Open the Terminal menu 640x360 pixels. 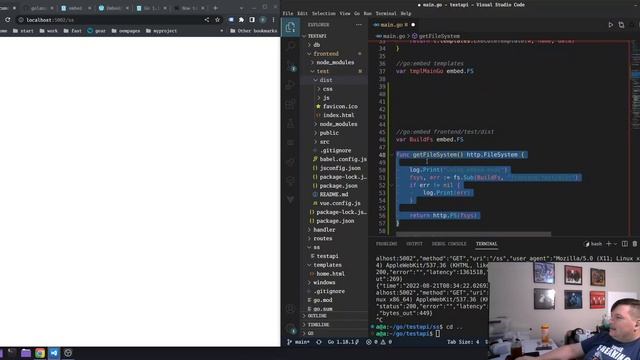tap(386, 13)
